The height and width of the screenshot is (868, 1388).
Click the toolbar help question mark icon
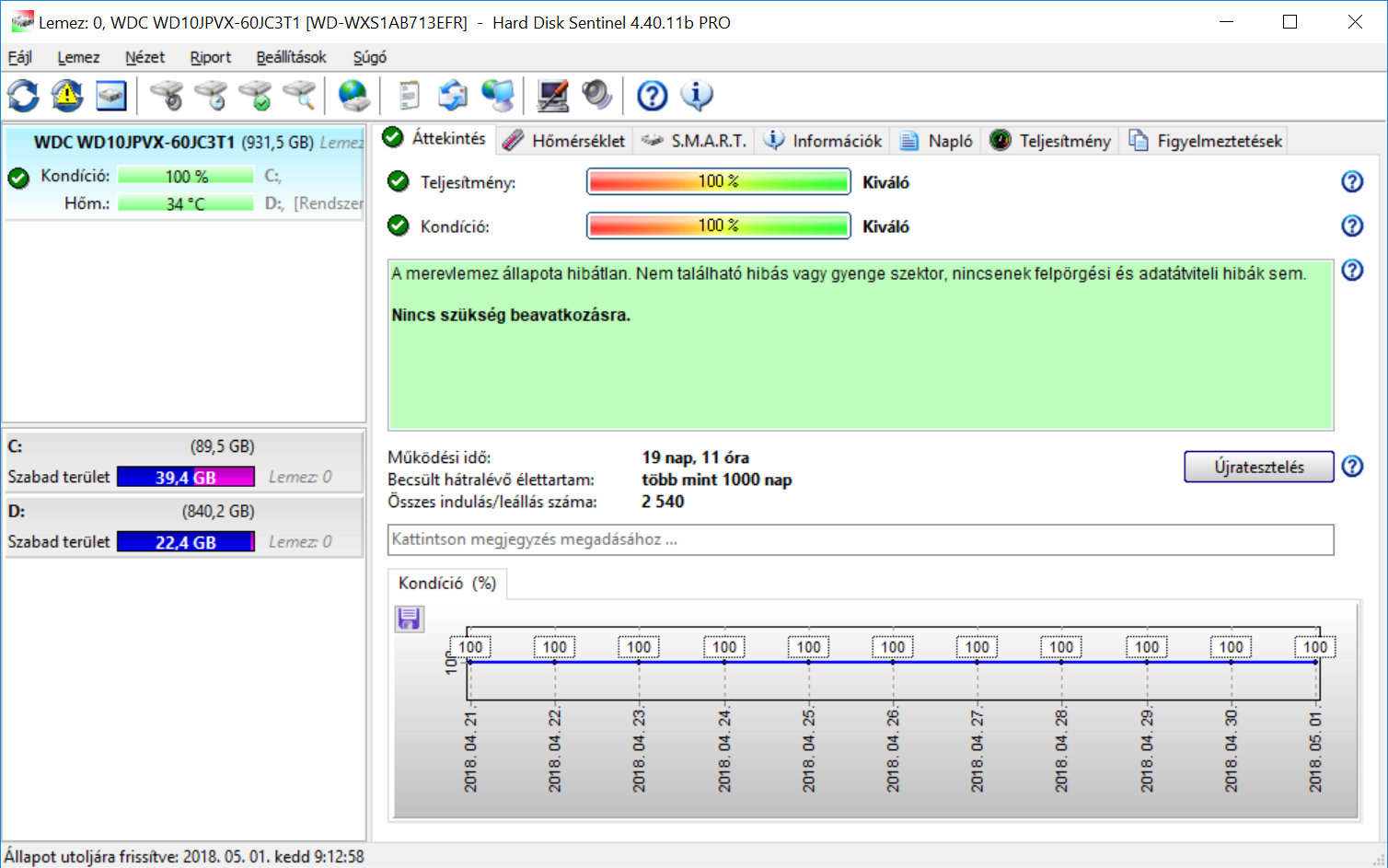coord(652,95)
